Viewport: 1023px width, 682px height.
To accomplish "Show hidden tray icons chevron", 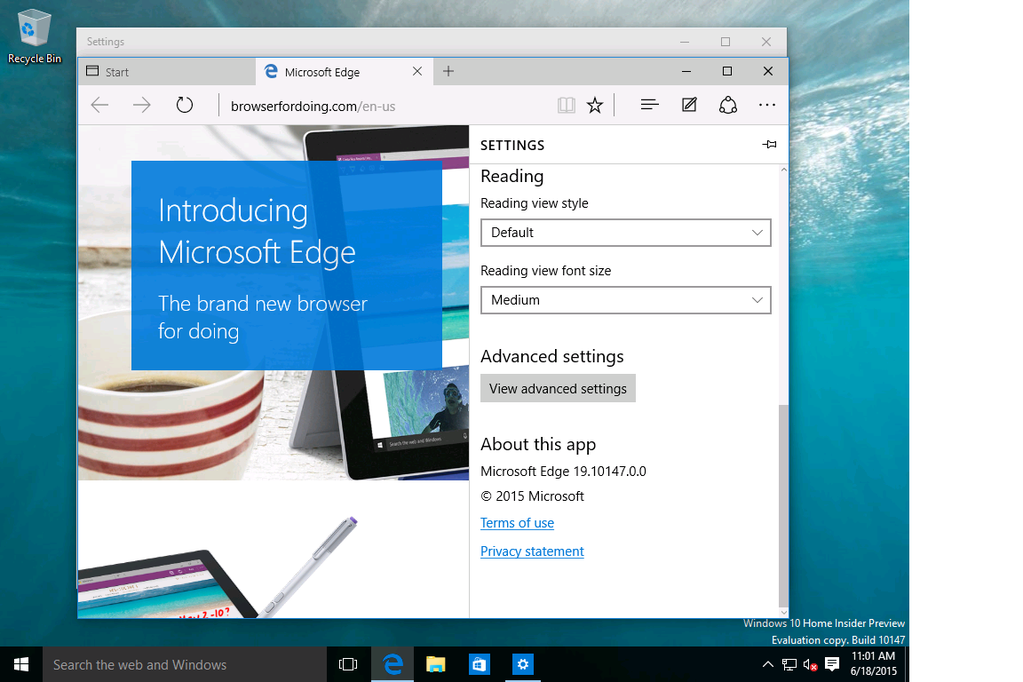I will pyautogui.click(x=768, y=664).
